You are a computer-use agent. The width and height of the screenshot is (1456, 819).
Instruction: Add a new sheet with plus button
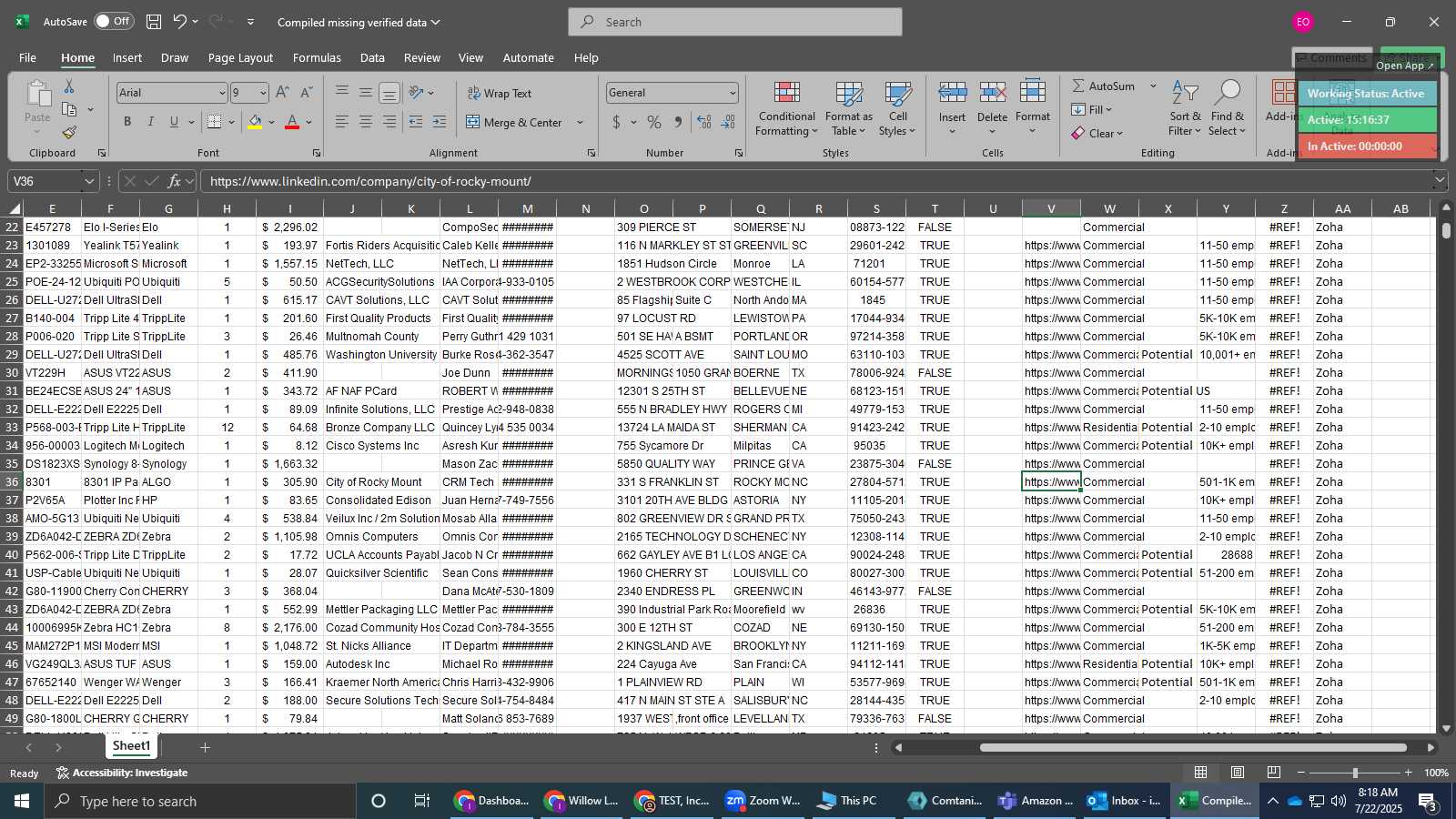click(205, 747)
